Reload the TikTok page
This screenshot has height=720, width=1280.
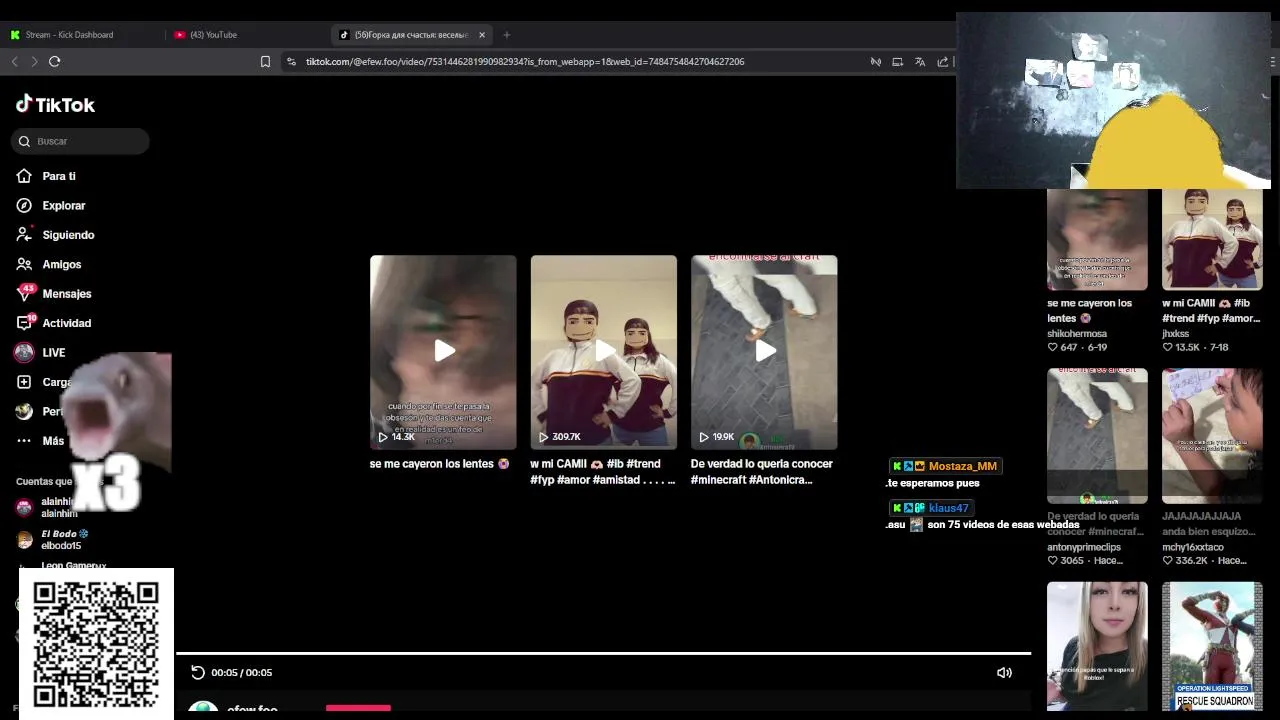click(54, 61)
